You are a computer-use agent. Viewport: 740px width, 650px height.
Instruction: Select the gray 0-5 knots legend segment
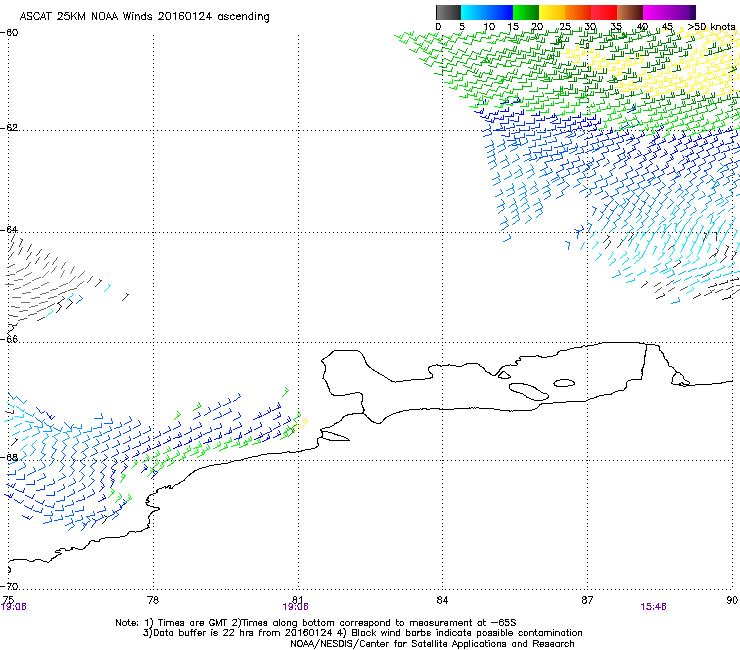[448, 12]
